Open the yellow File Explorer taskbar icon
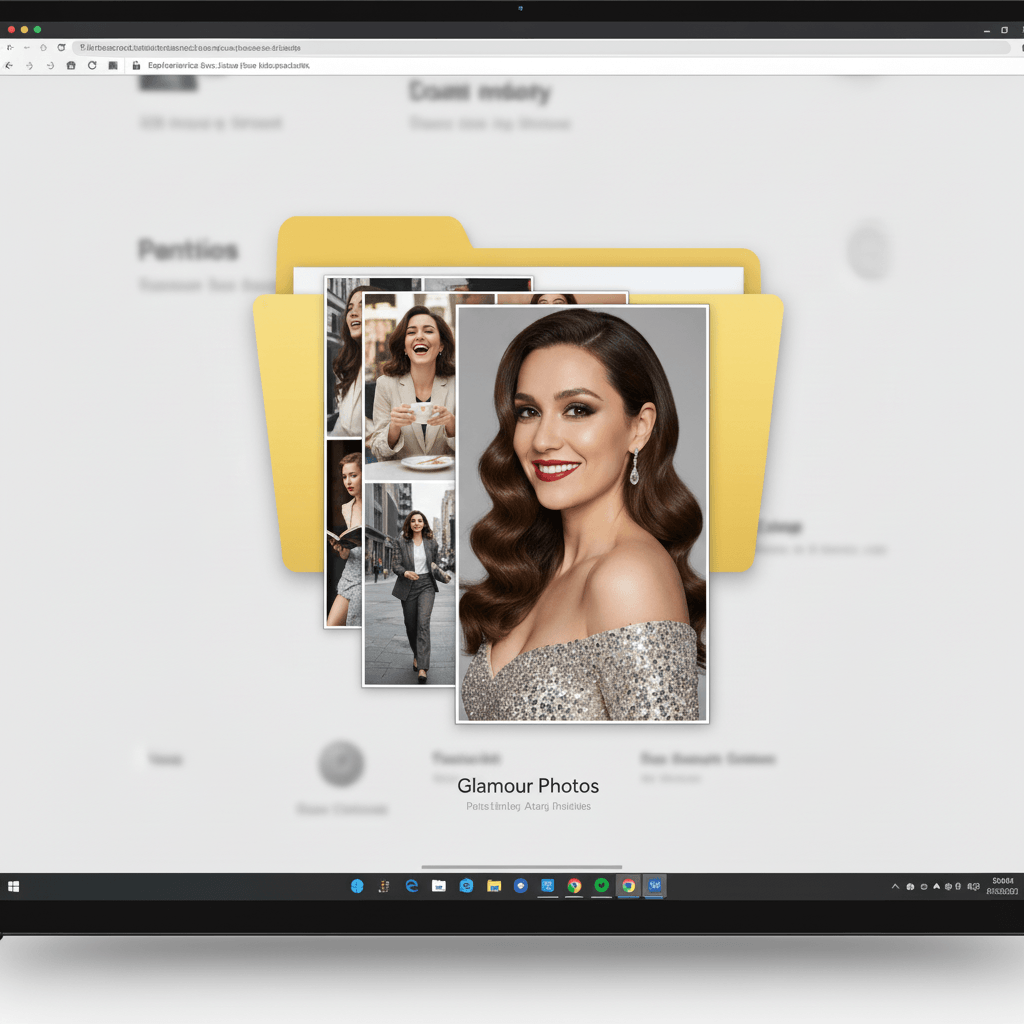 [494, 886]
